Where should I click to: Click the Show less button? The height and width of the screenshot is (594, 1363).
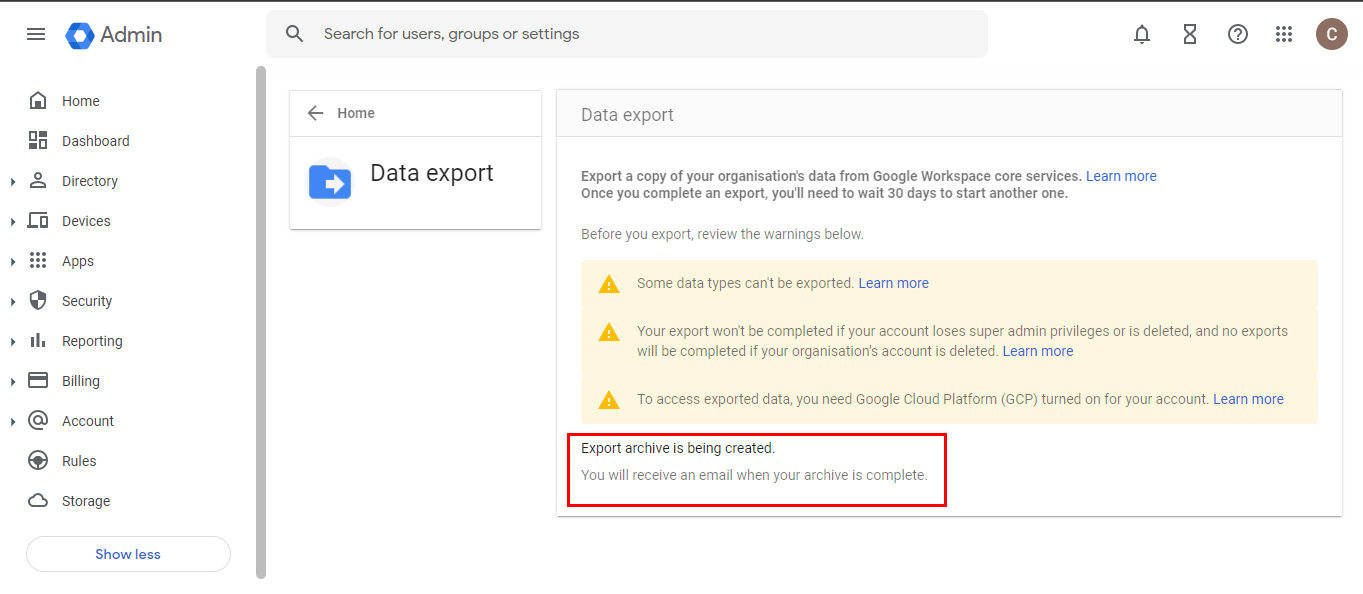pos(128,554)
